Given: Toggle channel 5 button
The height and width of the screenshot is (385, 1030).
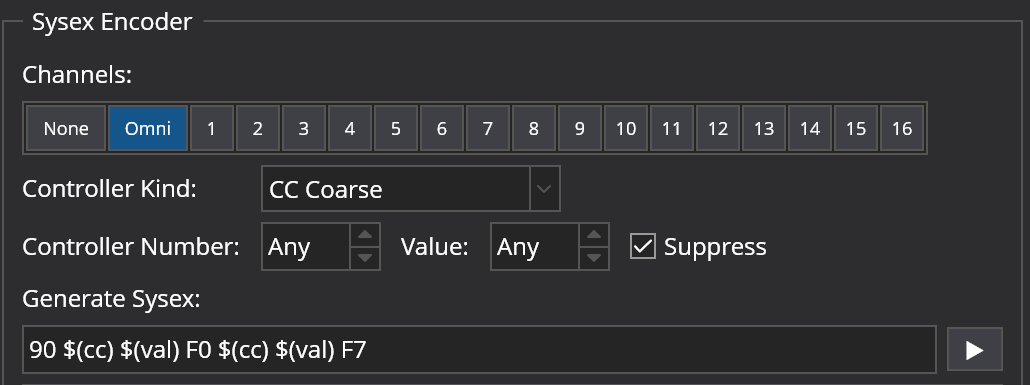Looking at the screenshot, I should pos(395,128).
